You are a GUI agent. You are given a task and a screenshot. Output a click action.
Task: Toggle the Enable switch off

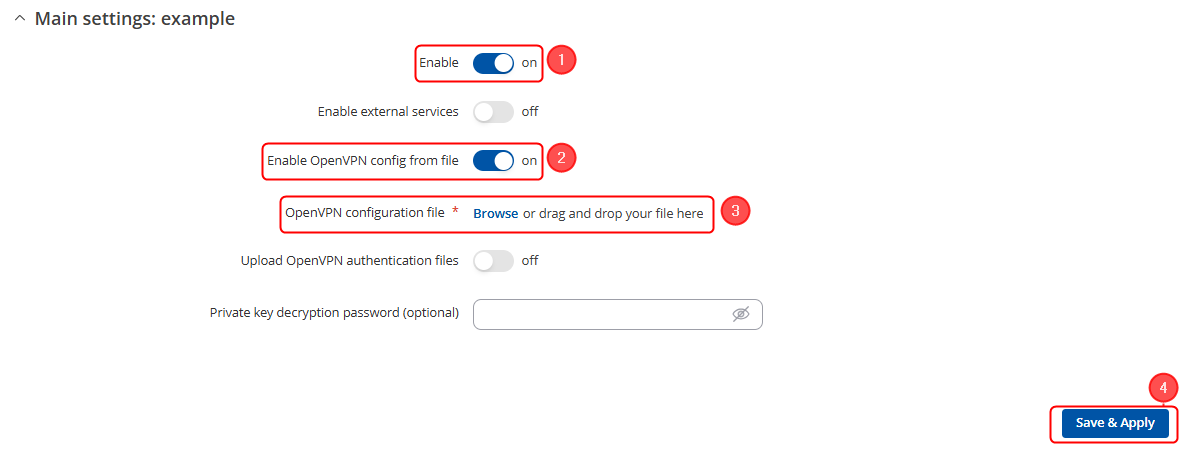pos(493,63)
